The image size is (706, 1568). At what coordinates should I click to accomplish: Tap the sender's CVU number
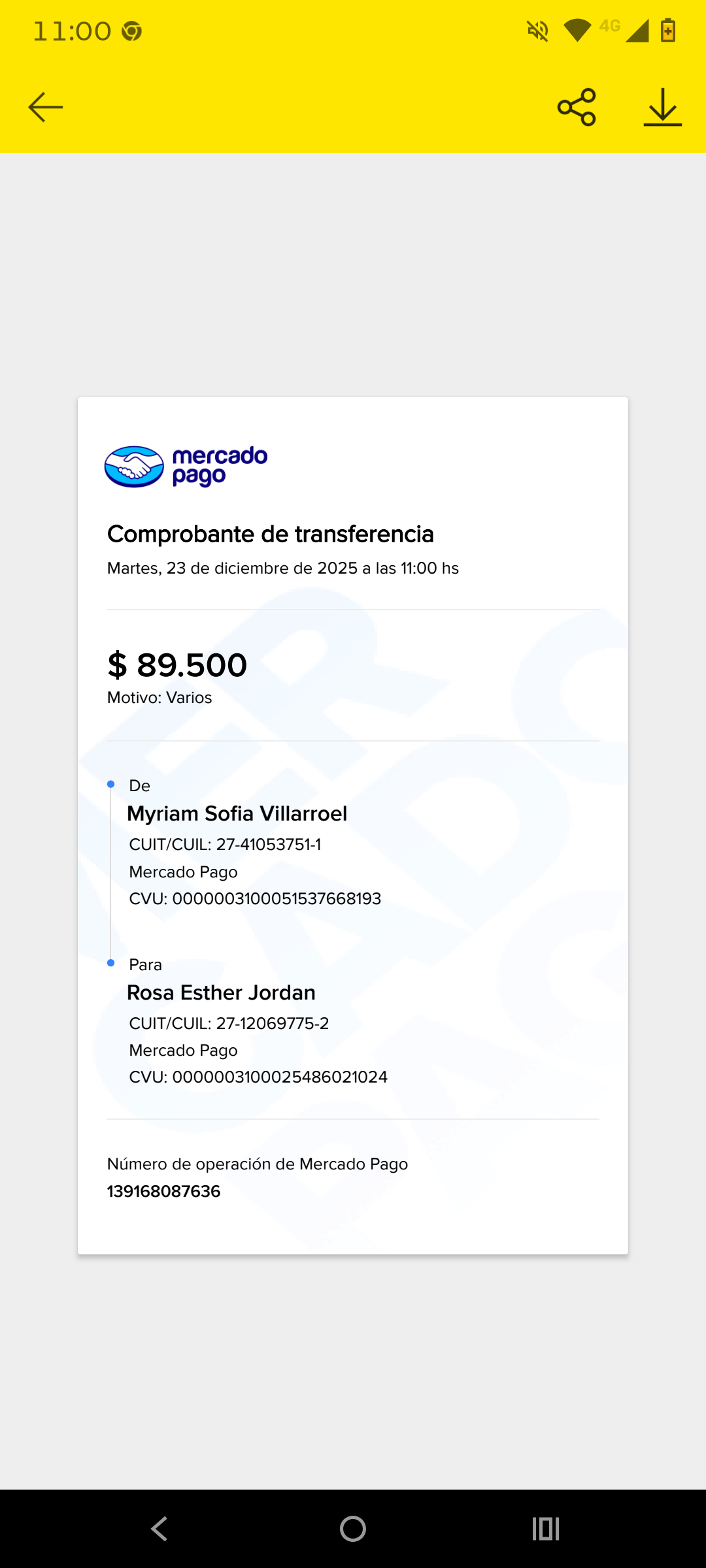pyautogui.click(x=255, y=898)
